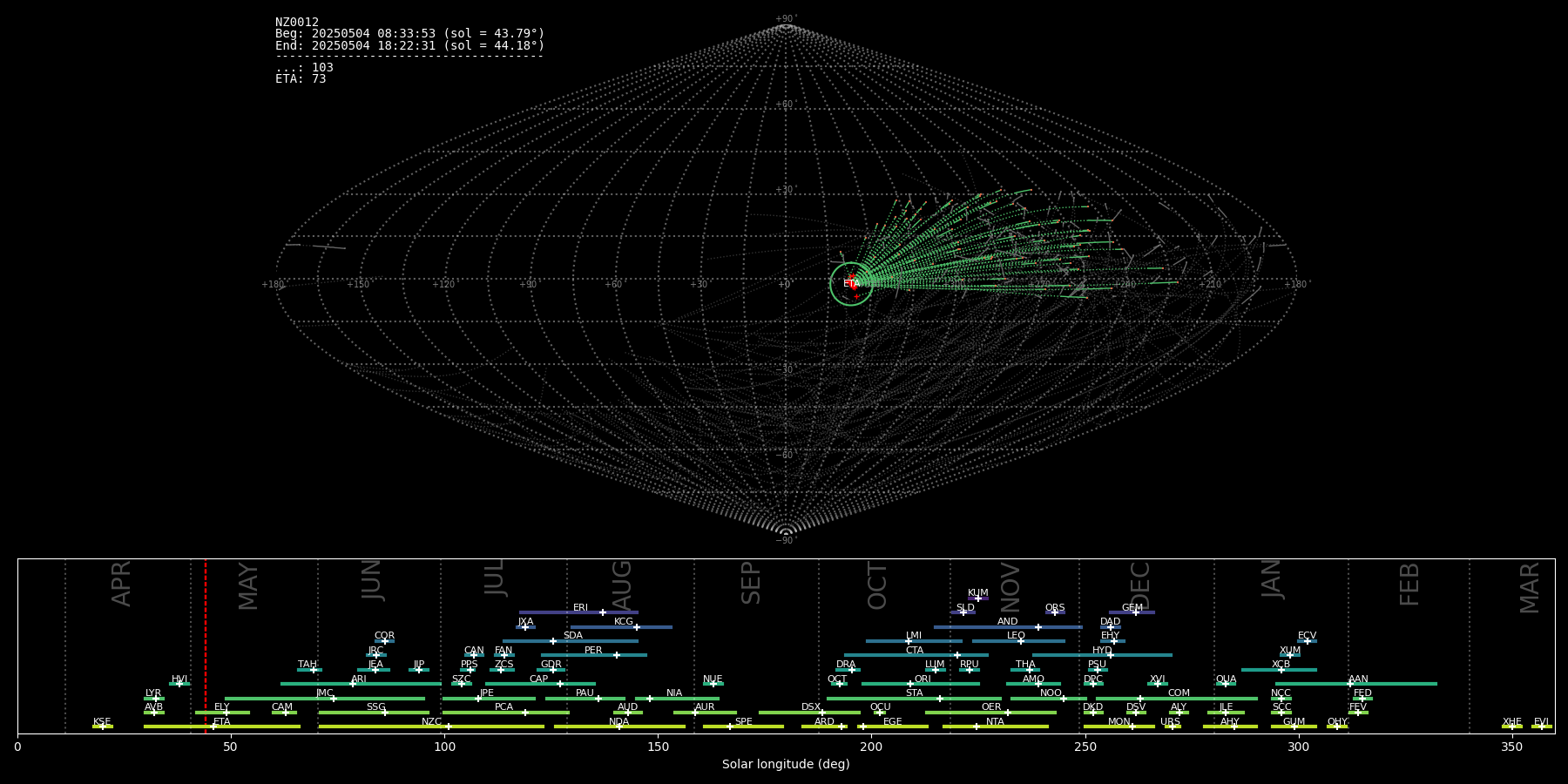Click the 'ETA: 73' count text
Screen dimensions: 1568x784
pos(301,78)
